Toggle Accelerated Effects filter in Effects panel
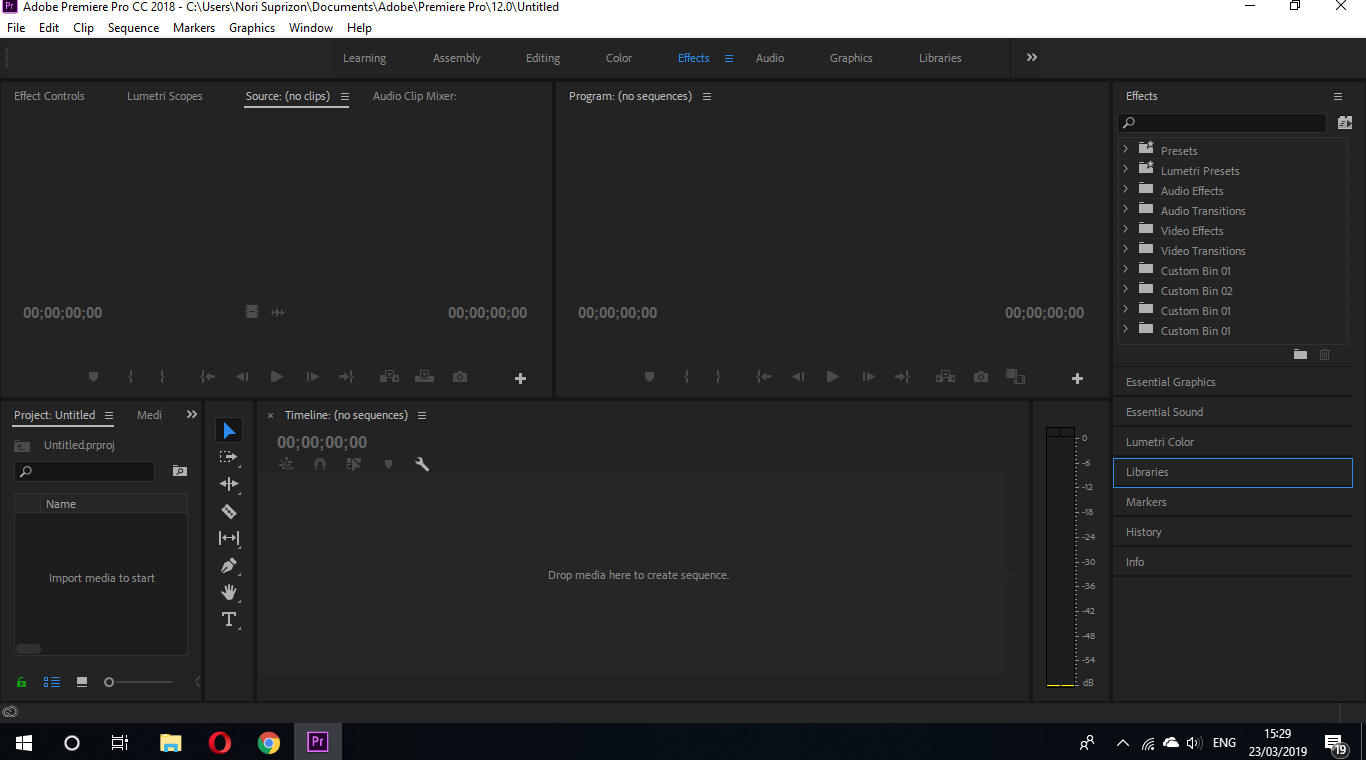 click(1345, 123)
